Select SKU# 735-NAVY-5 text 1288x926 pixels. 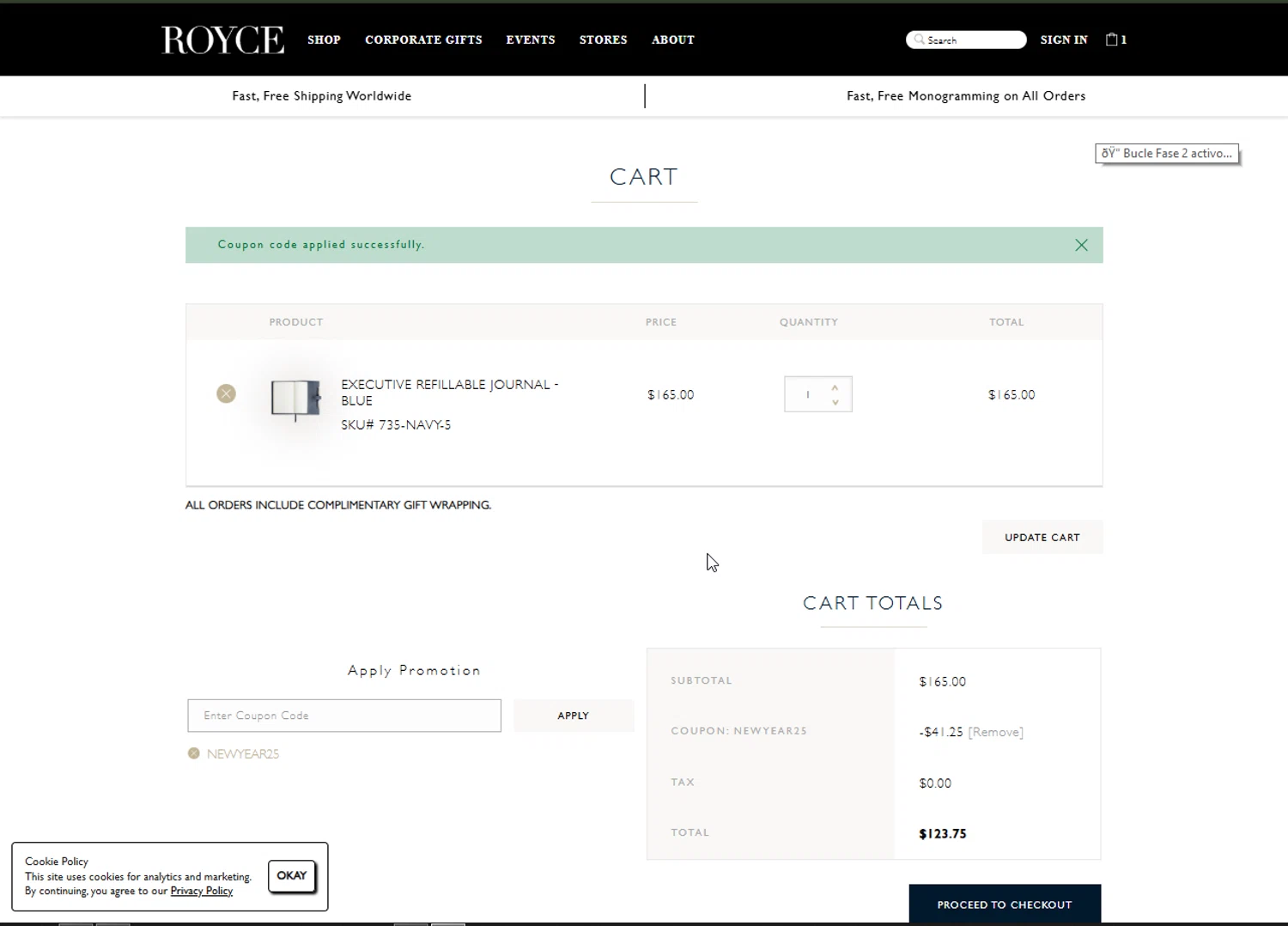(x=396, y=424)
